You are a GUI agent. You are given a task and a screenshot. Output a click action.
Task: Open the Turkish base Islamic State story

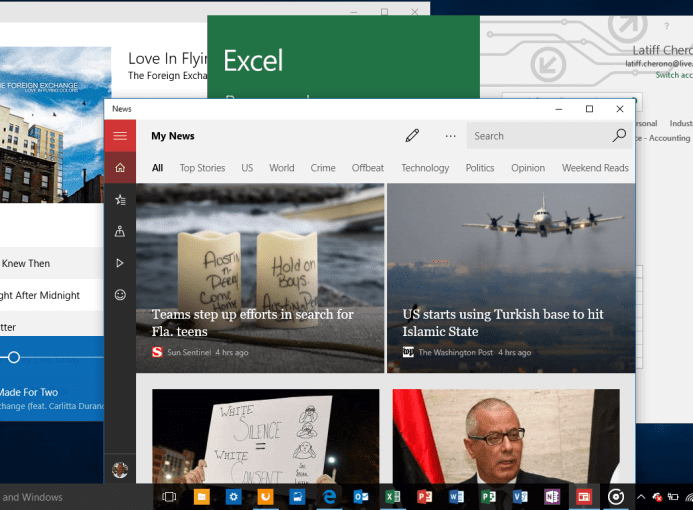point(511,278)
